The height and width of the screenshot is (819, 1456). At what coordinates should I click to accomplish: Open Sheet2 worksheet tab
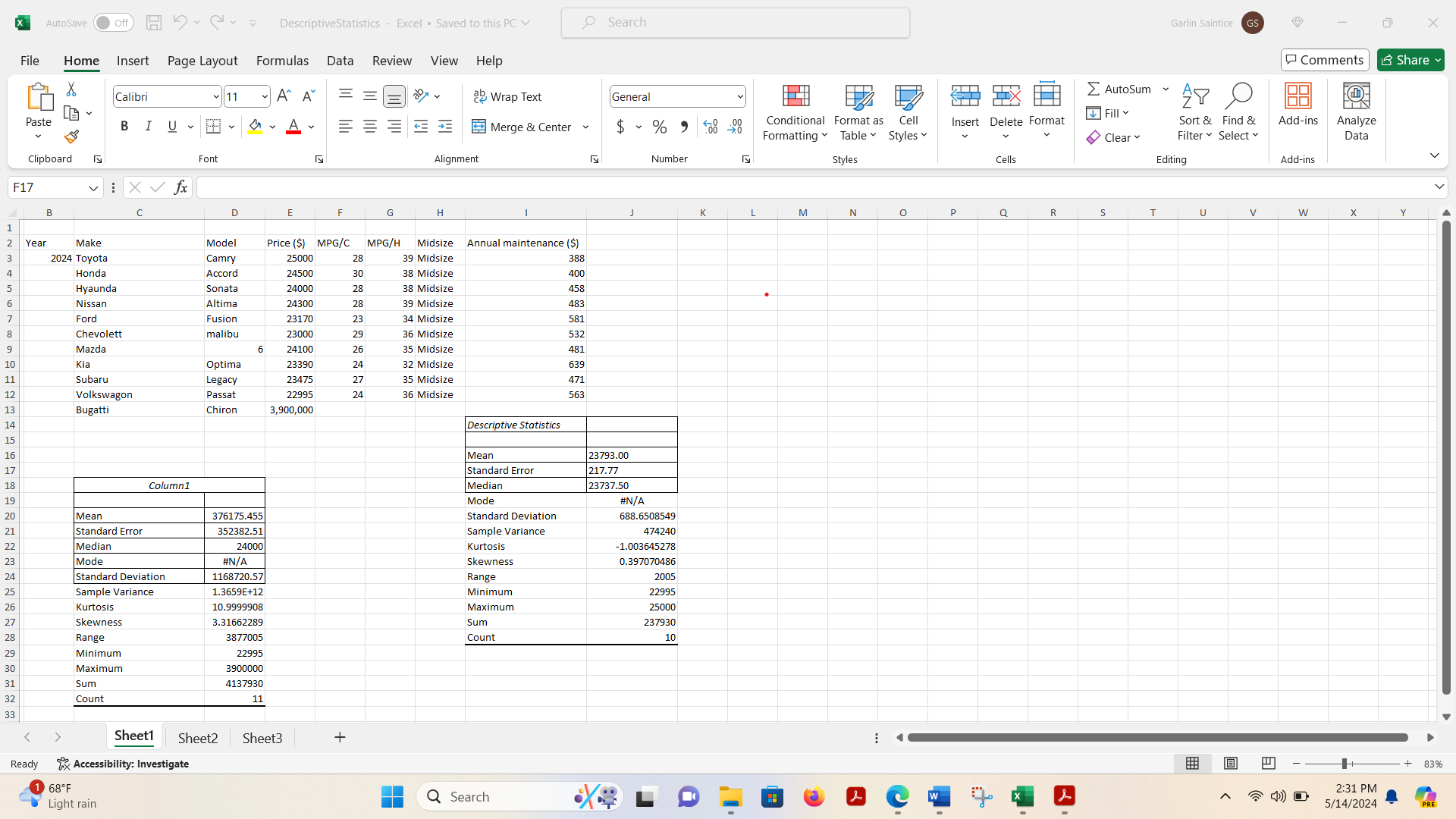198,738
